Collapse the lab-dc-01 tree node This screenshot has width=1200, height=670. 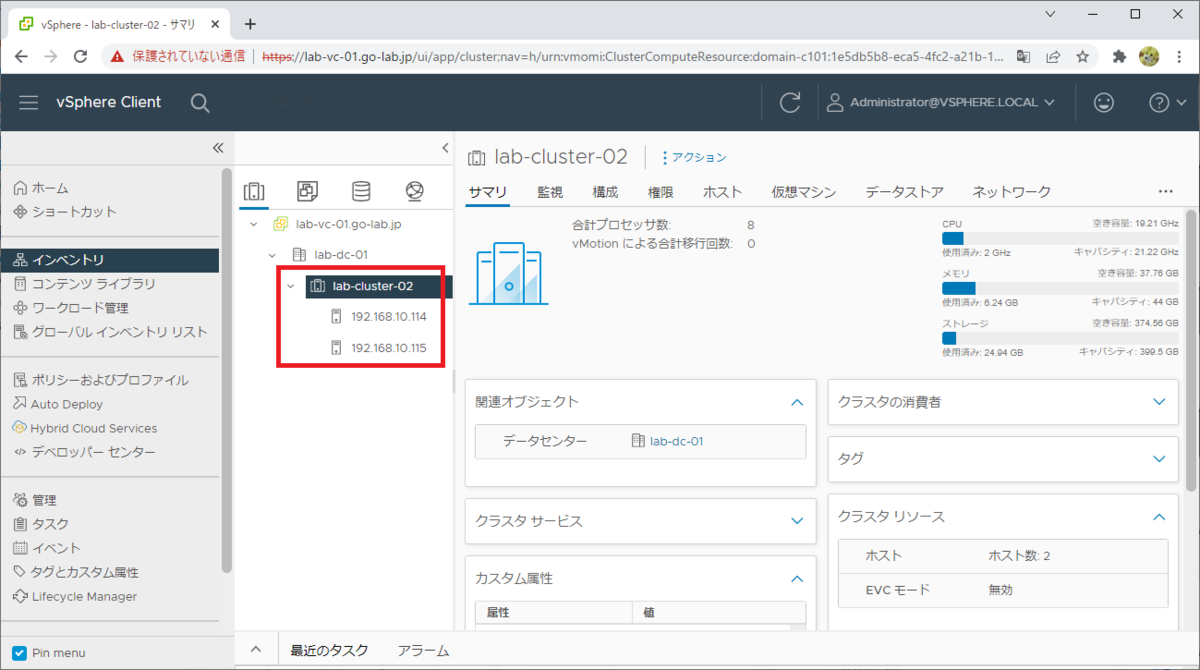272,255
